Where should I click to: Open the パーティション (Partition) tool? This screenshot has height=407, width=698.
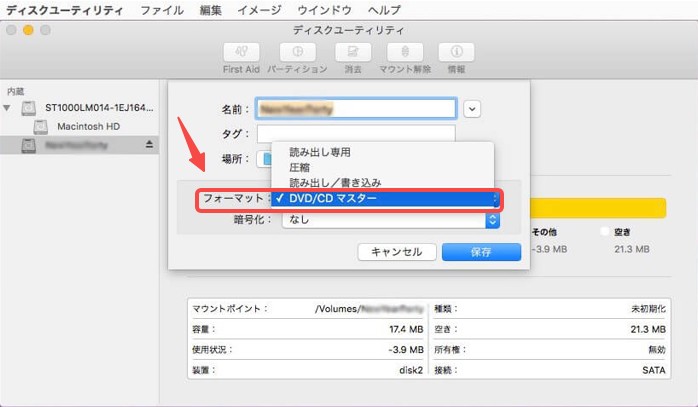point(297,53)
